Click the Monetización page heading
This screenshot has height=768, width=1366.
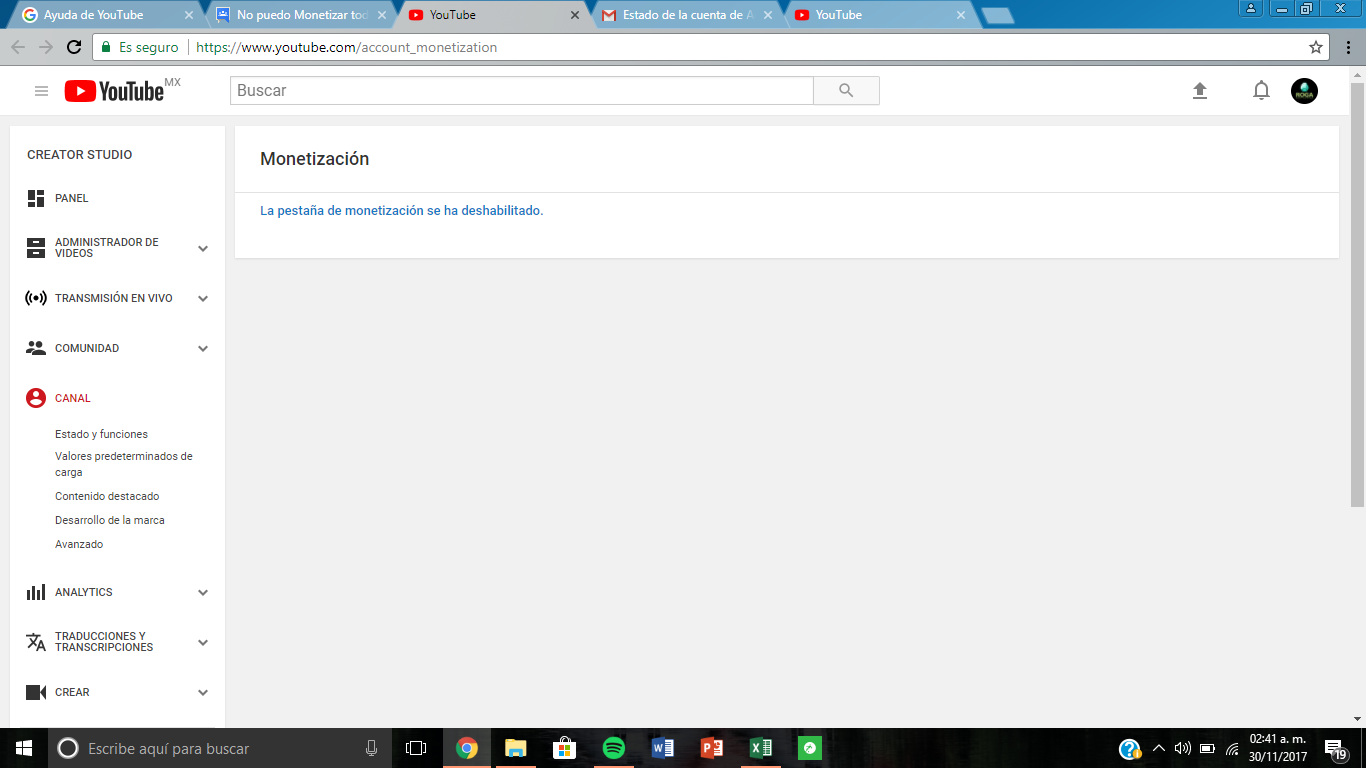pos(315,159)
